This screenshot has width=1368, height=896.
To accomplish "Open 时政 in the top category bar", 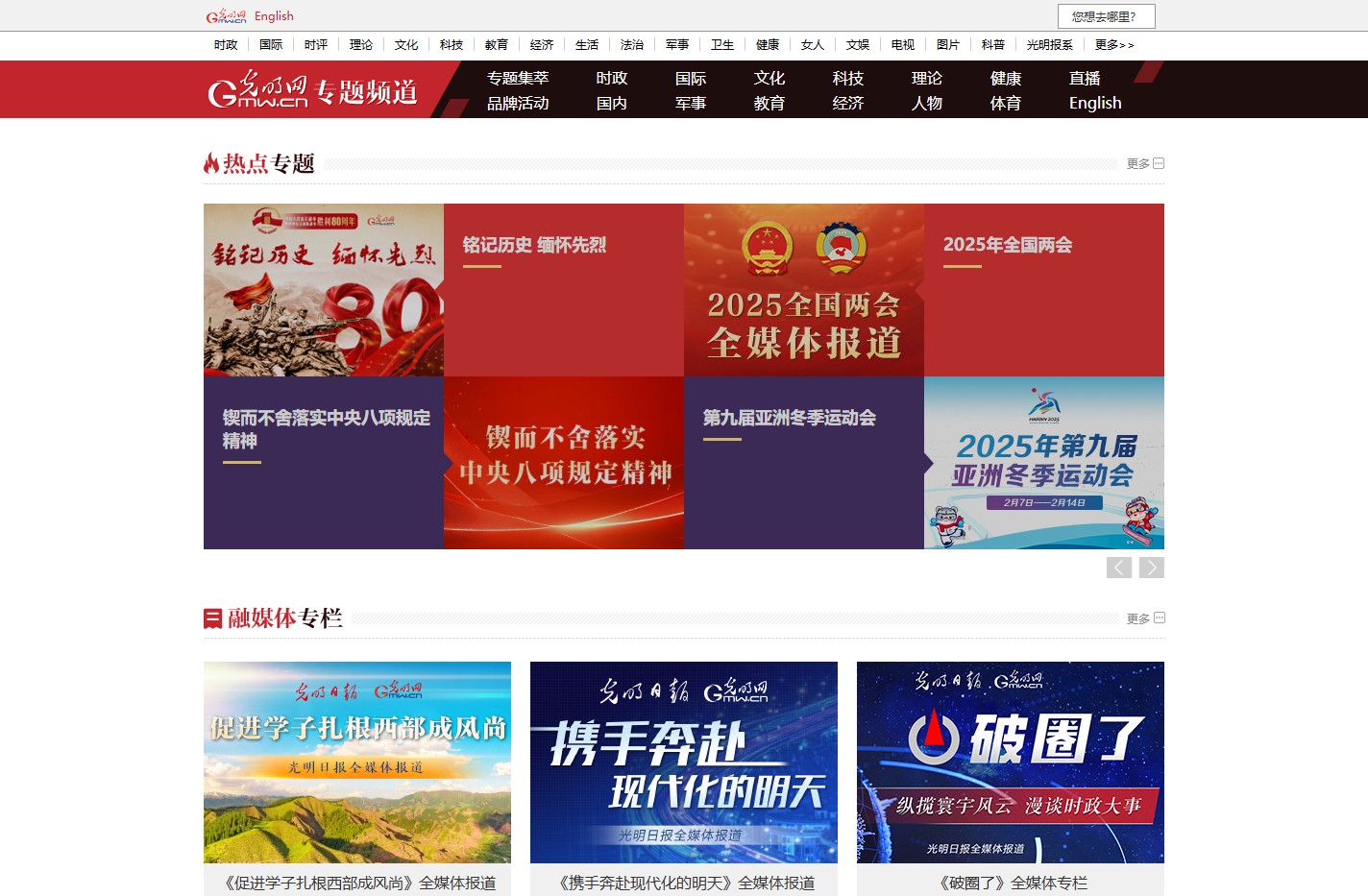I will tap(226, 45).
